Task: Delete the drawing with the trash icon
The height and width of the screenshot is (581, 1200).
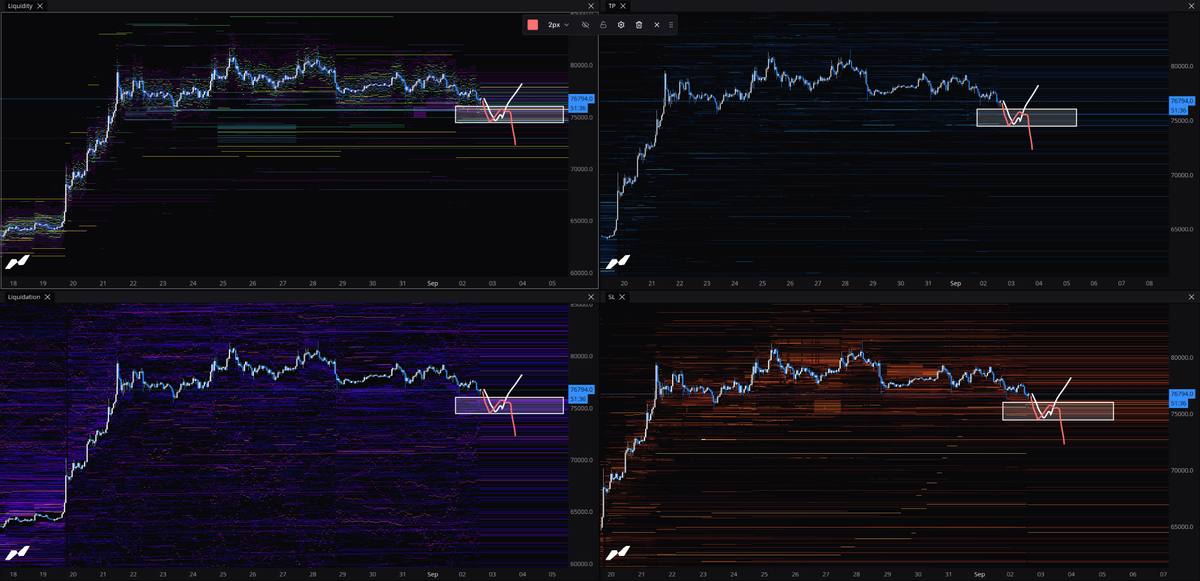Action: tap(639, 24)
